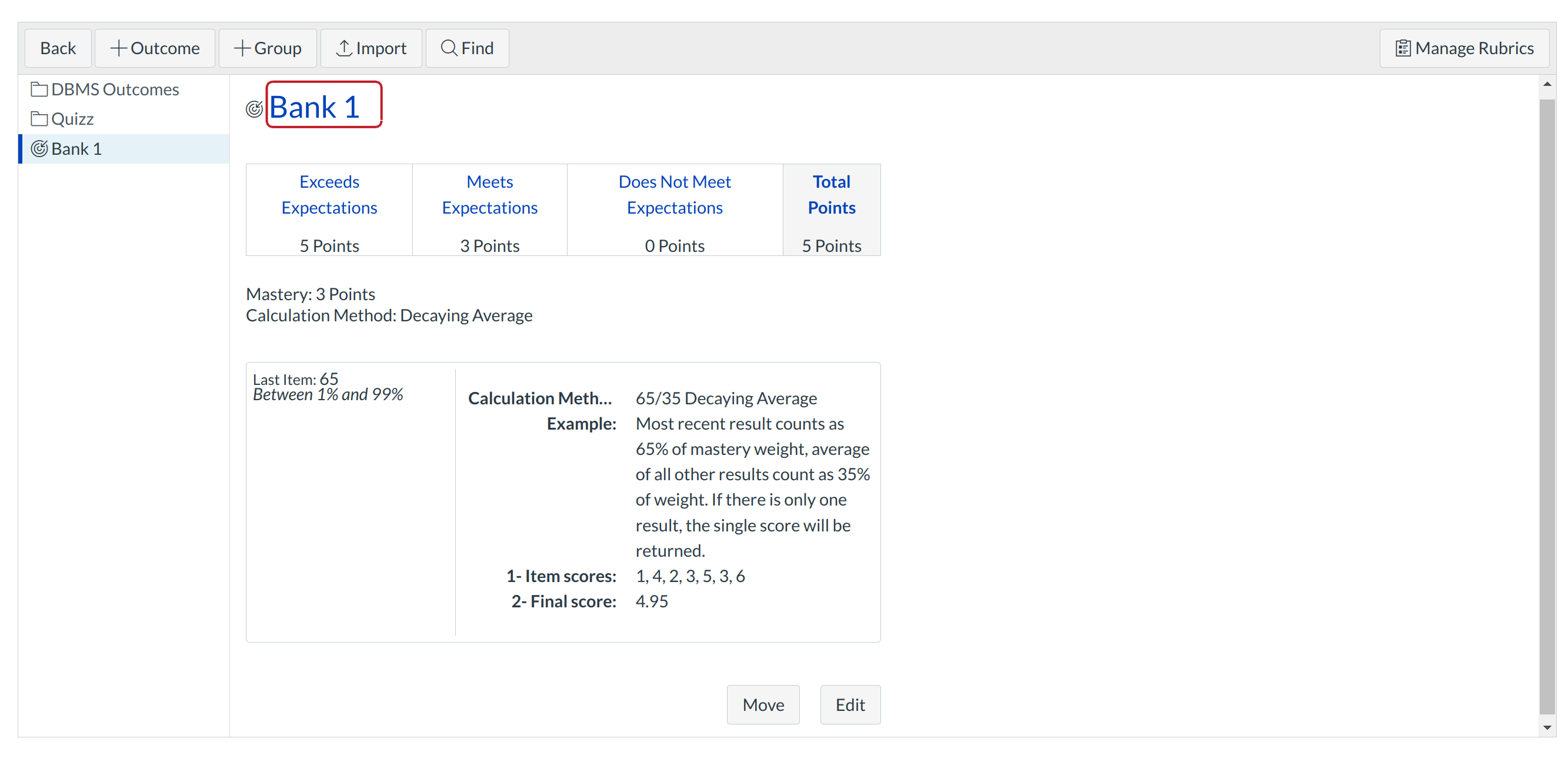1568x758 pixels.
Task: Edit the Bank 1 outcome
Action: pyautogui.click(x=849, y=704)
